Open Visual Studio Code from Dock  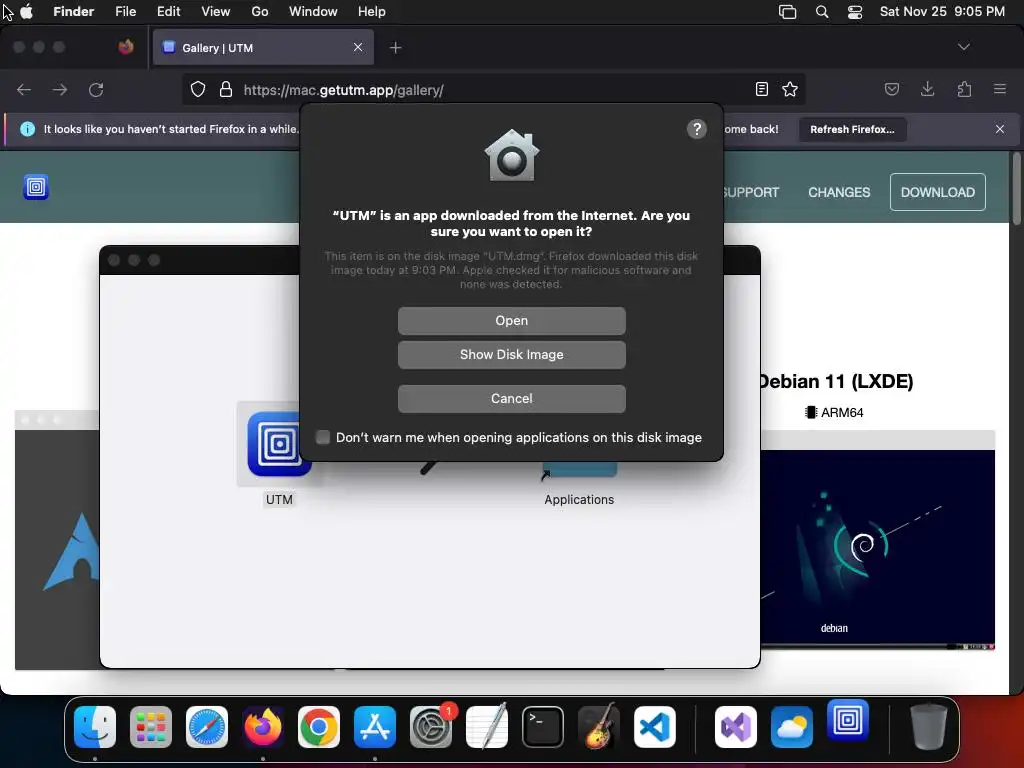click(654, 727)
